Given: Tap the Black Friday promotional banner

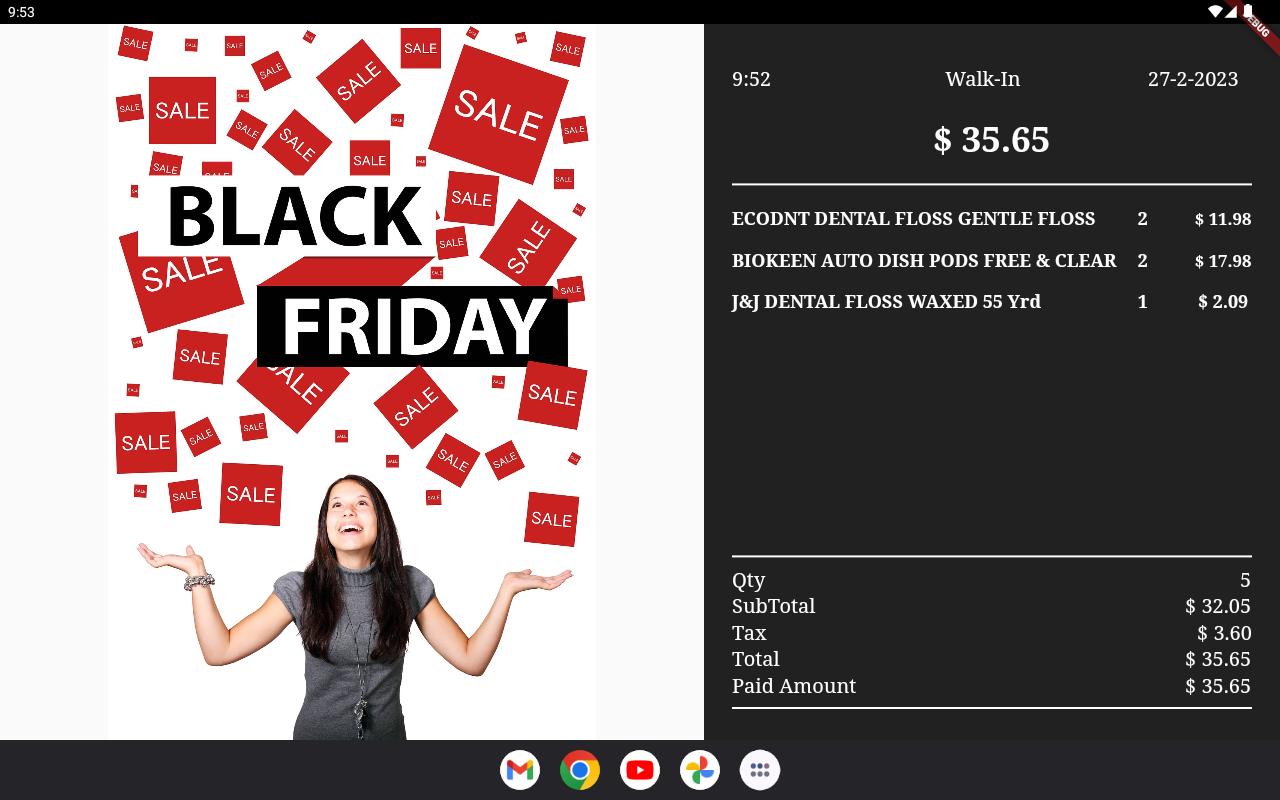Looking at the screenshot, I should (x=352, y=382).
